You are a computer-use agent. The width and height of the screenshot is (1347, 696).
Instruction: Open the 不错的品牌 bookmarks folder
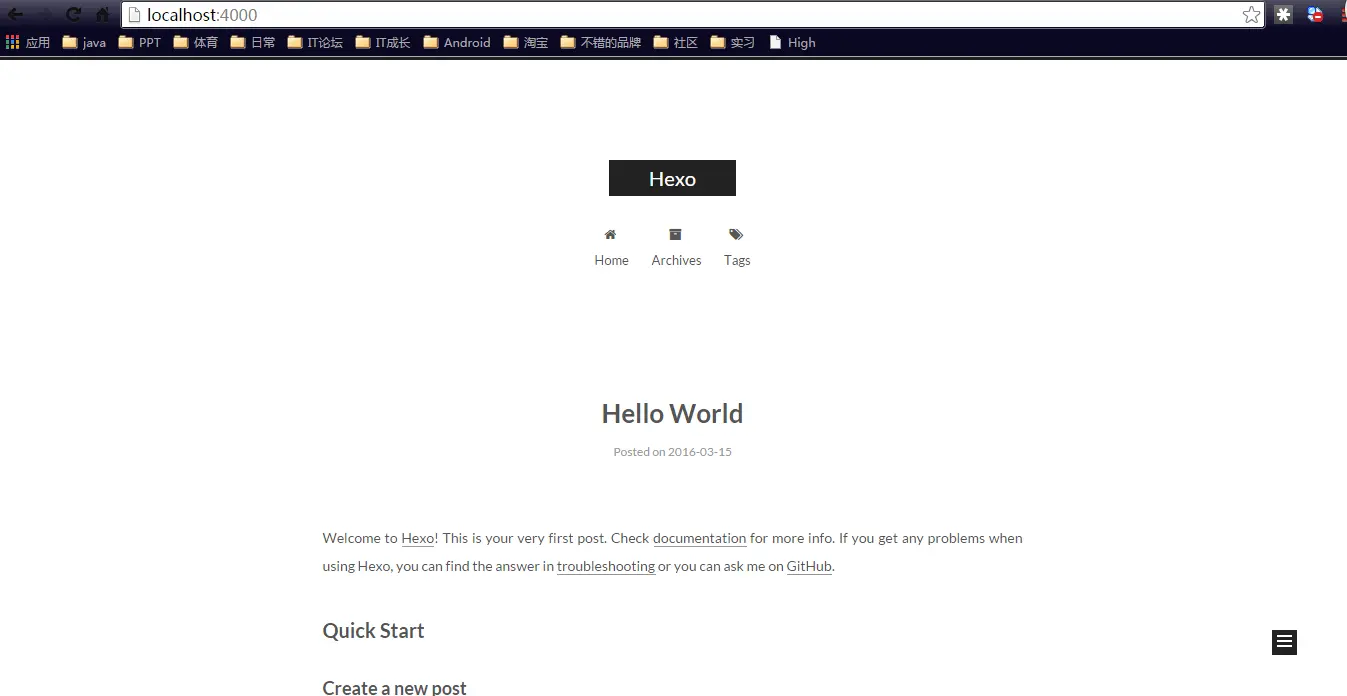tap(600, 42)
